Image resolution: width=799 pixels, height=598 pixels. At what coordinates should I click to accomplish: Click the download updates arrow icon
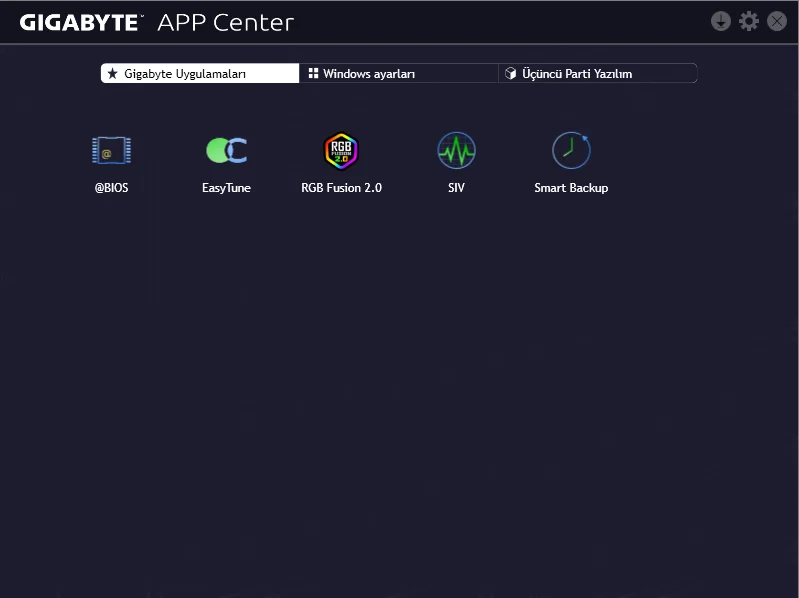721,21
